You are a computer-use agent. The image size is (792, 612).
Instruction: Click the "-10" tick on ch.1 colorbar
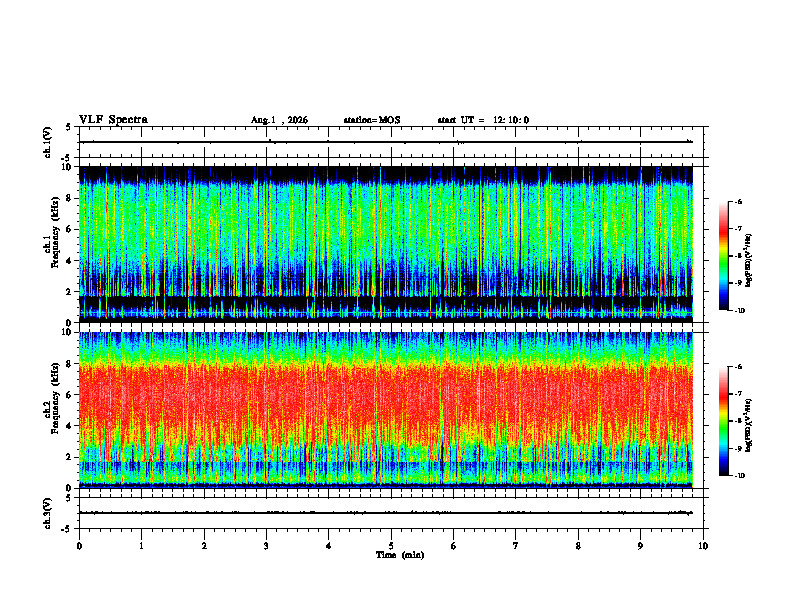(740, 311)
